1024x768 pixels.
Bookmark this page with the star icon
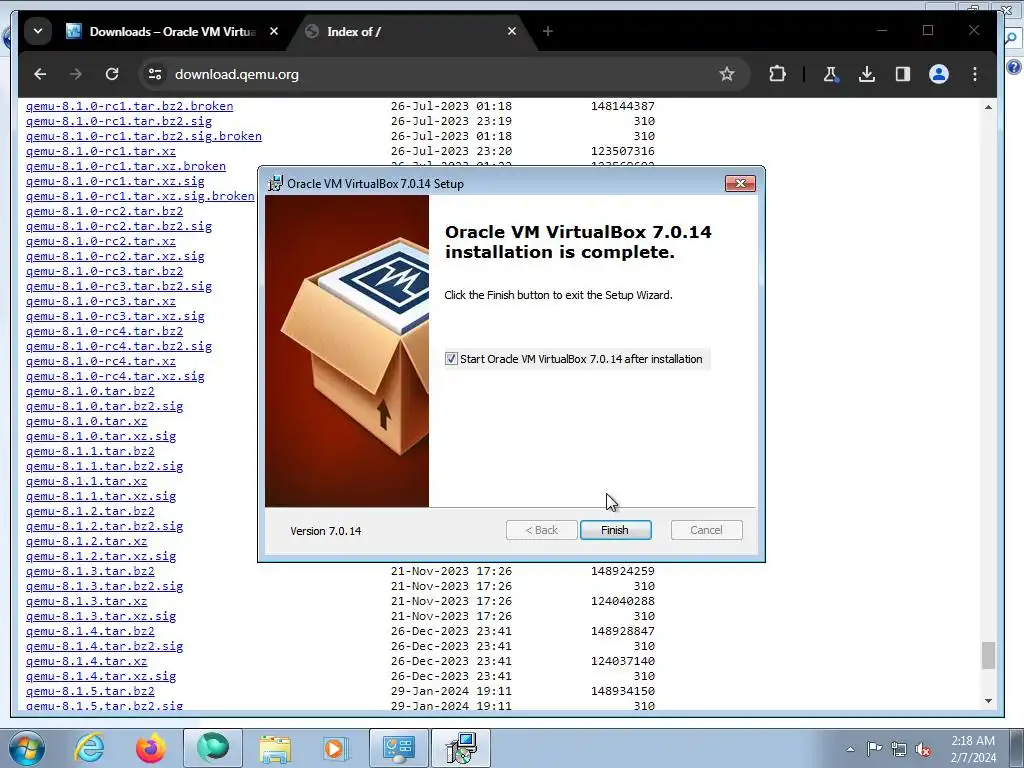tap(727, 74)
